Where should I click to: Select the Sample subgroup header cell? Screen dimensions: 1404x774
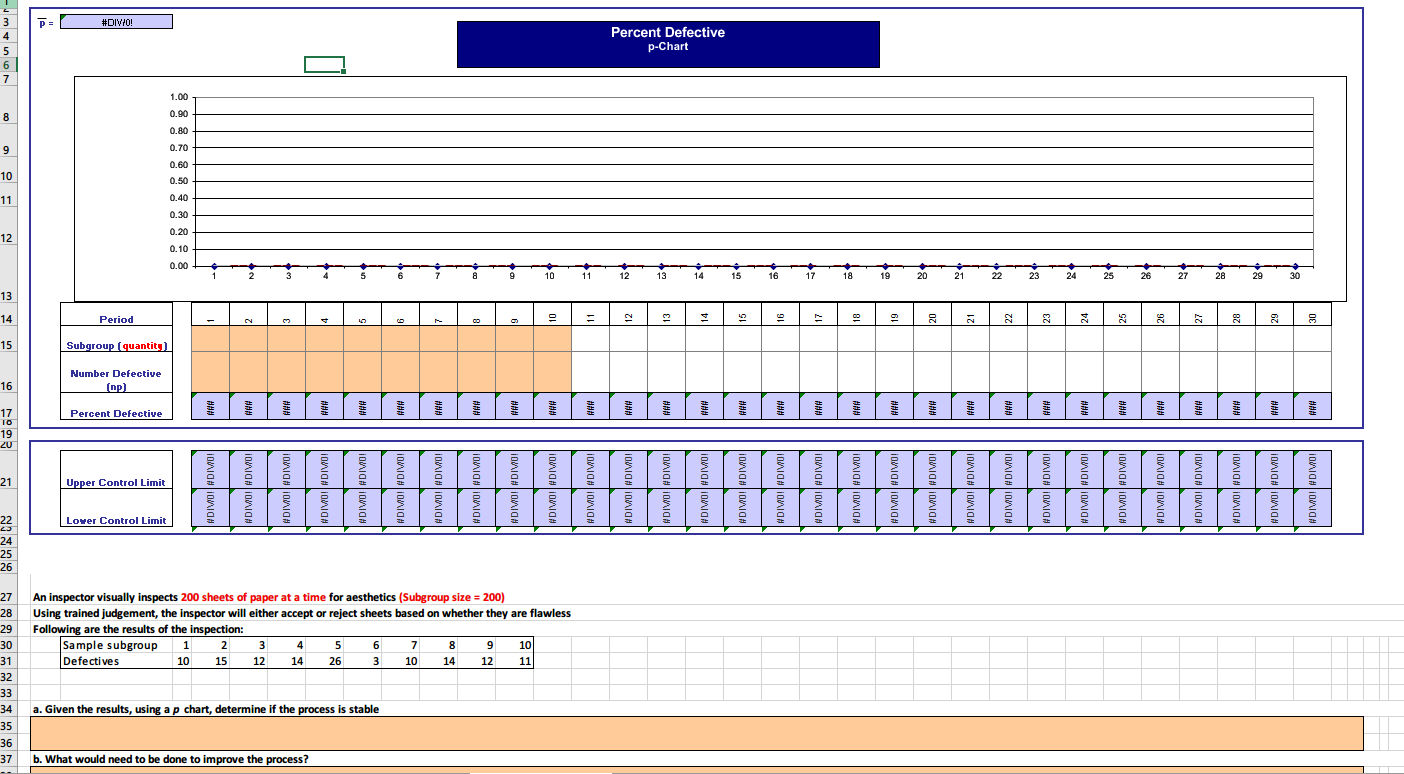(110, 645)
